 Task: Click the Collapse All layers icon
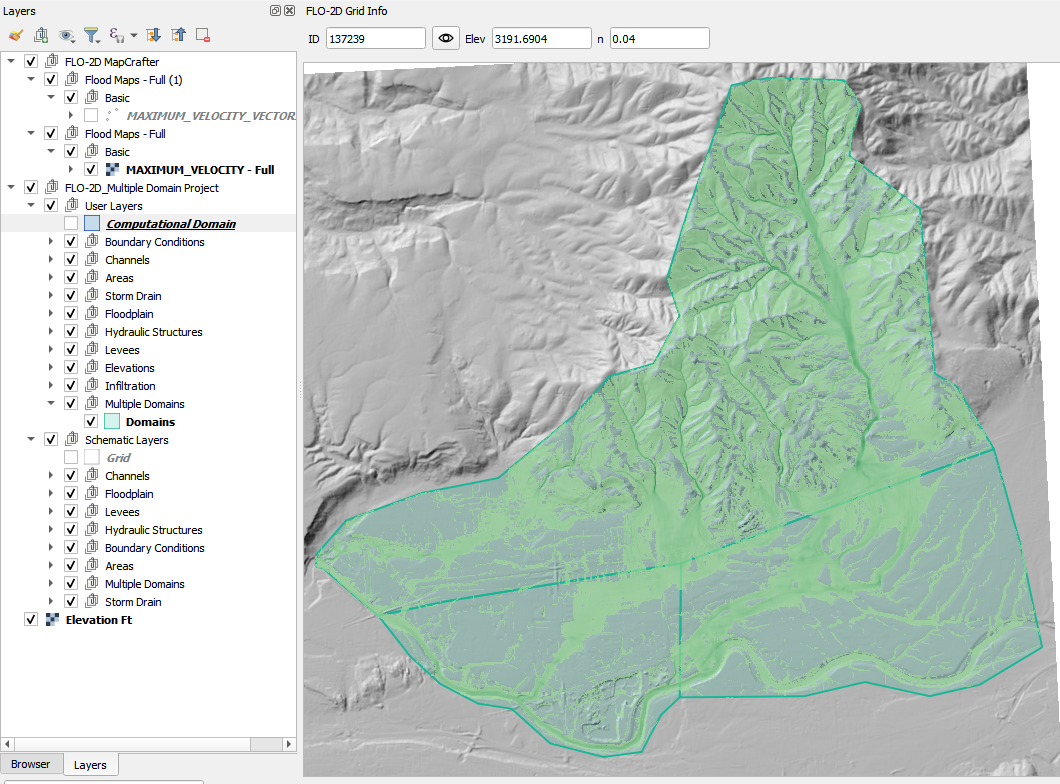(178, 35)
